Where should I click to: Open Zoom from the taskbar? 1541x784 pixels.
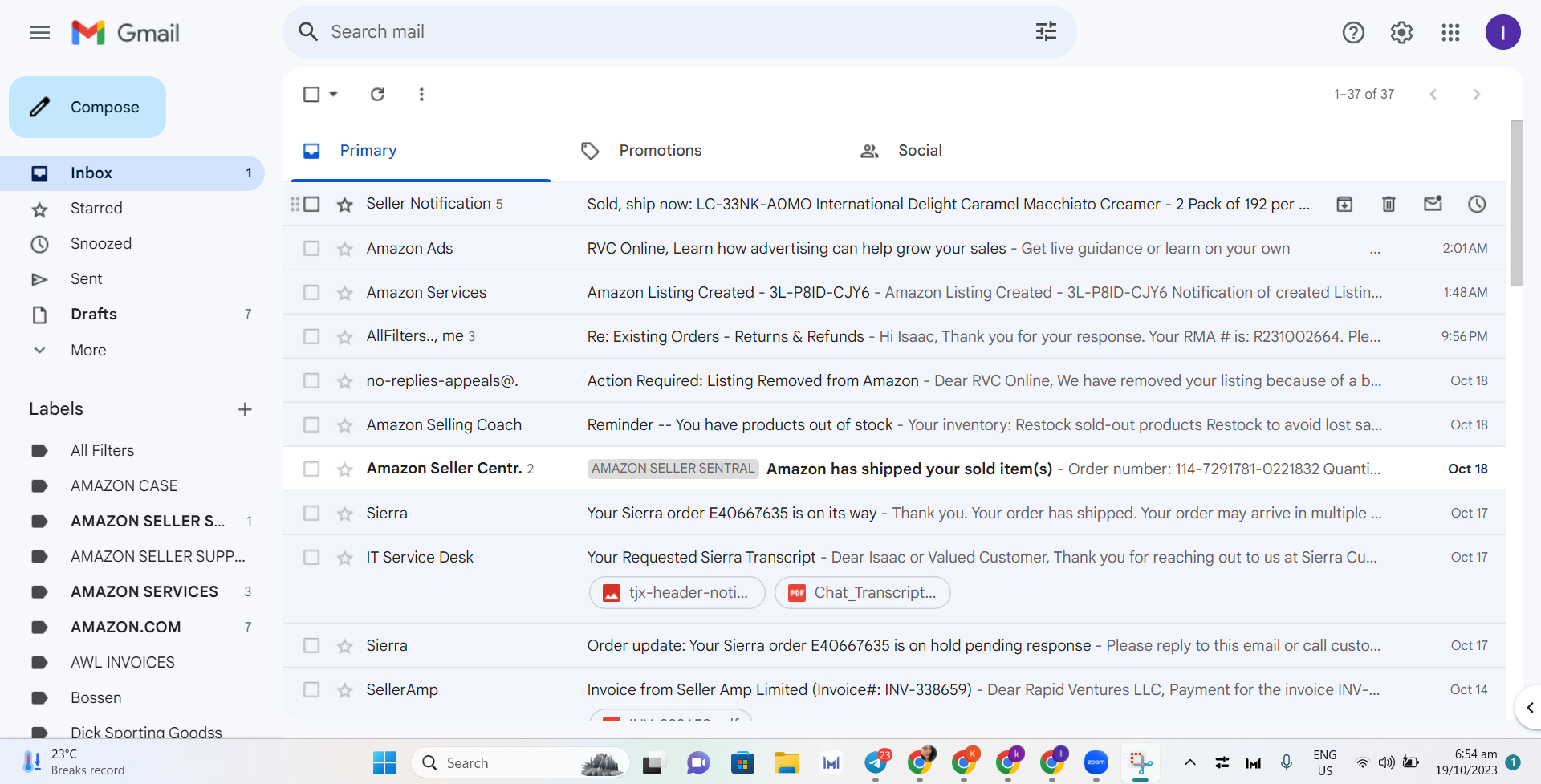[x=1096, y=762]
